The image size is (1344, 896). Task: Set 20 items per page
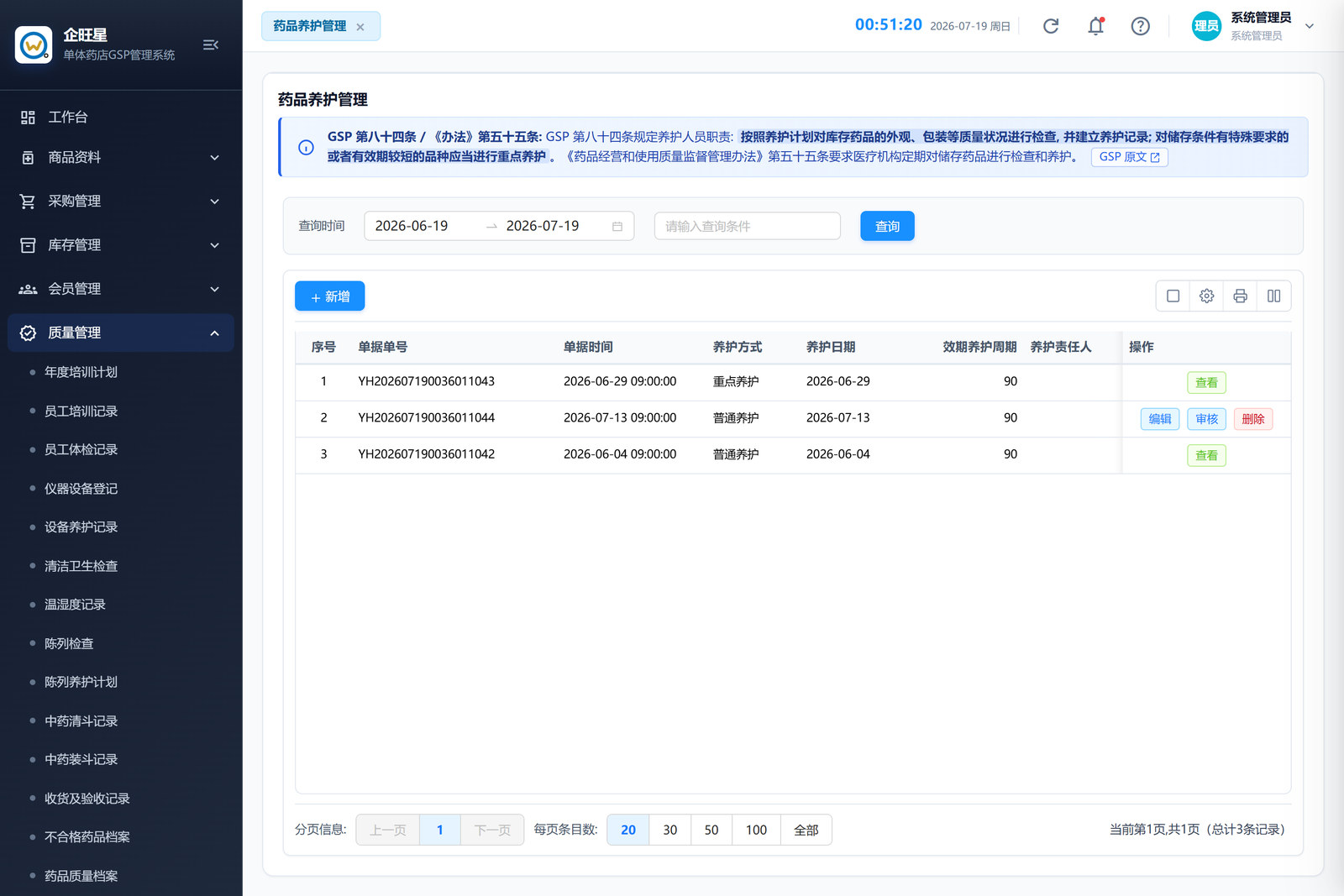point(628,830)
